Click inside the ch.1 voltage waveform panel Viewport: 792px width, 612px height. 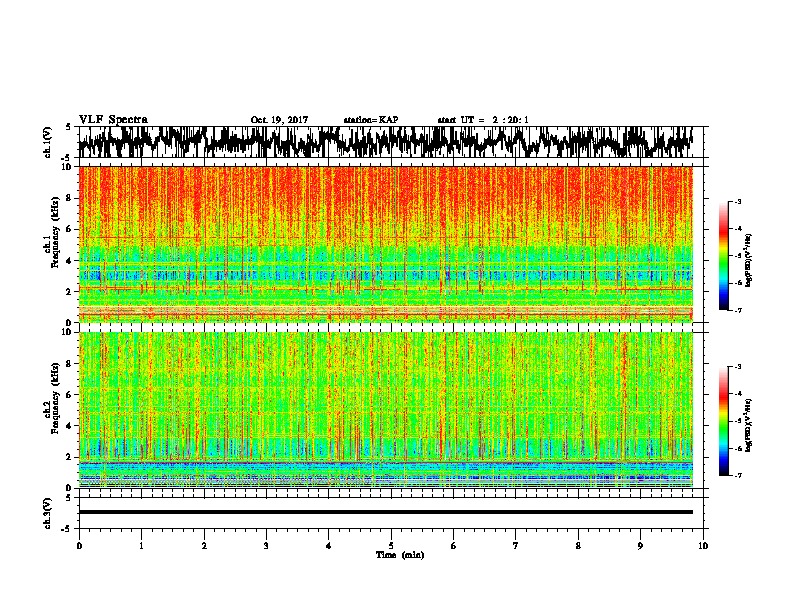(393, 142)
